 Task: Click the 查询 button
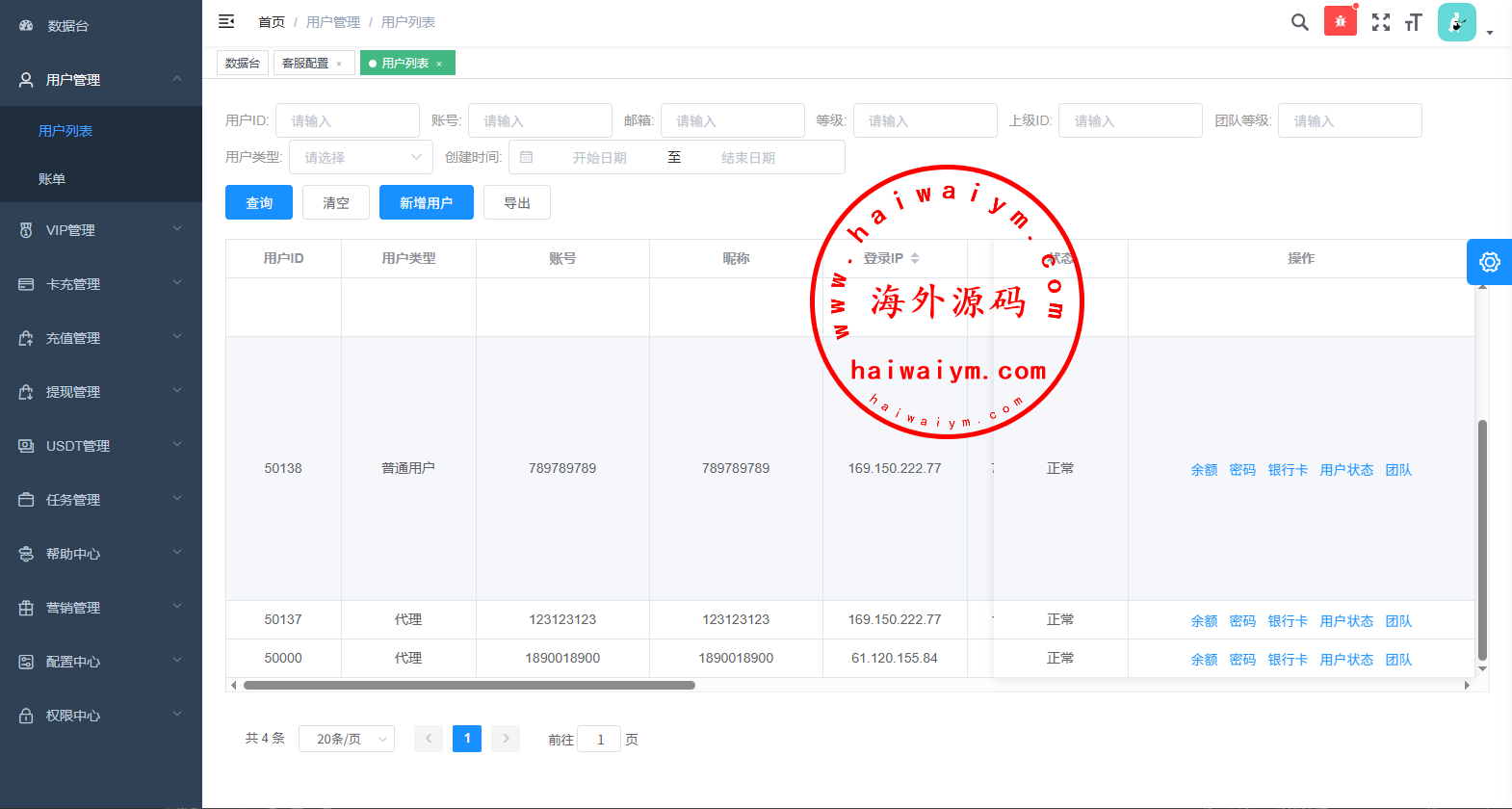(259, 202)
